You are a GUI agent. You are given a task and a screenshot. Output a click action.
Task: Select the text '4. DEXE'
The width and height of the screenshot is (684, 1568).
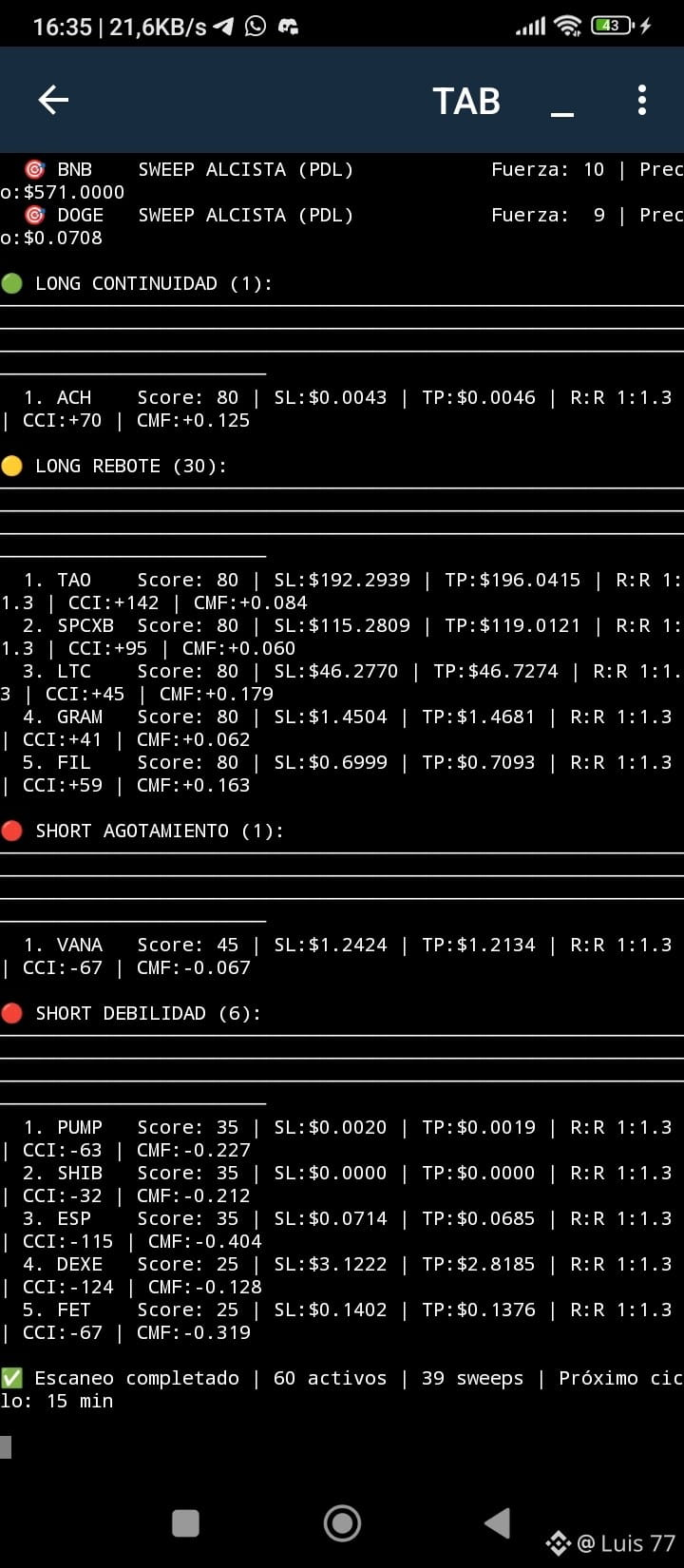coord(64,1264)
